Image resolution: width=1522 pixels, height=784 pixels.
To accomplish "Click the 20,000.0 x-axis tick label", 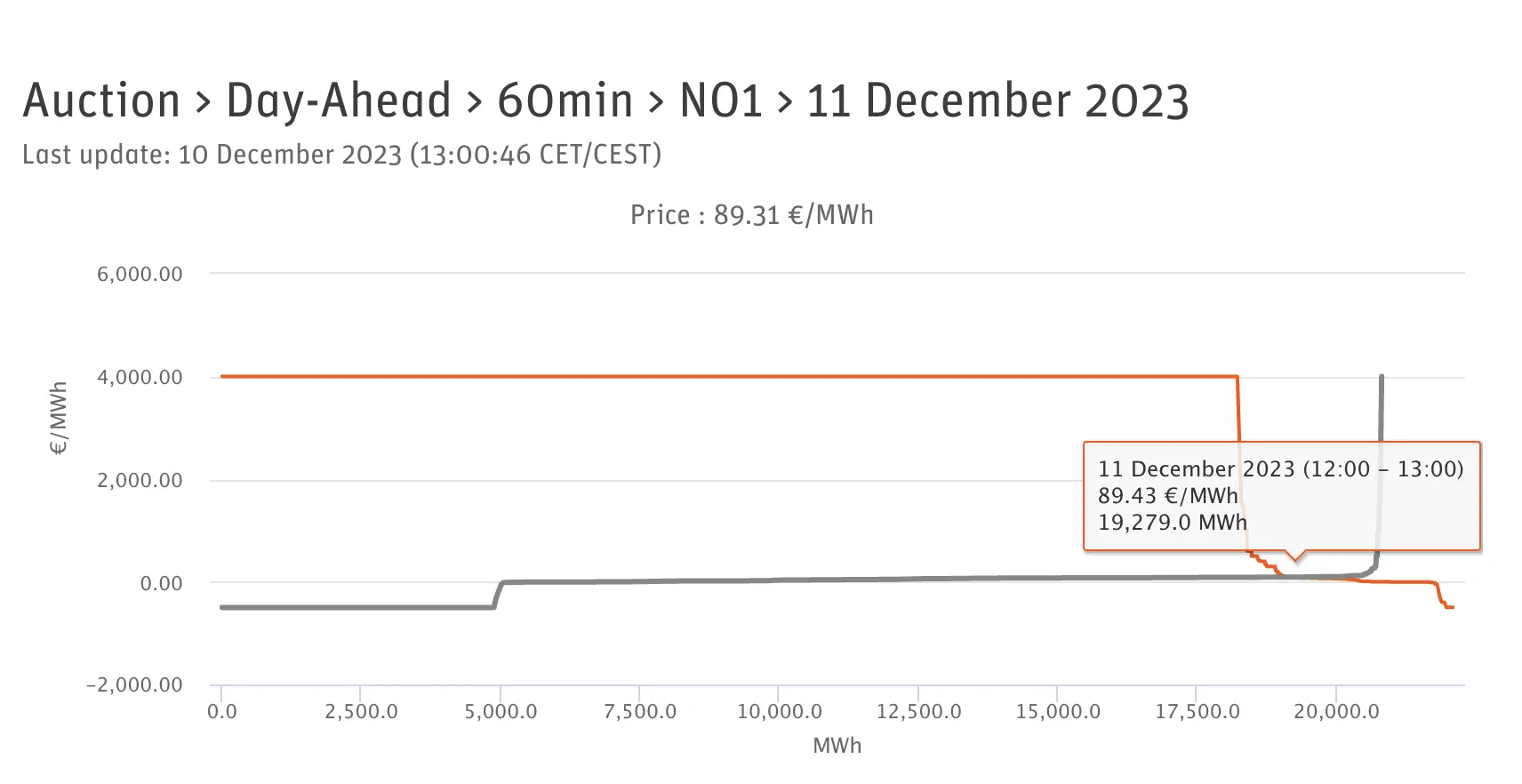I will [x=1336, y=711].
